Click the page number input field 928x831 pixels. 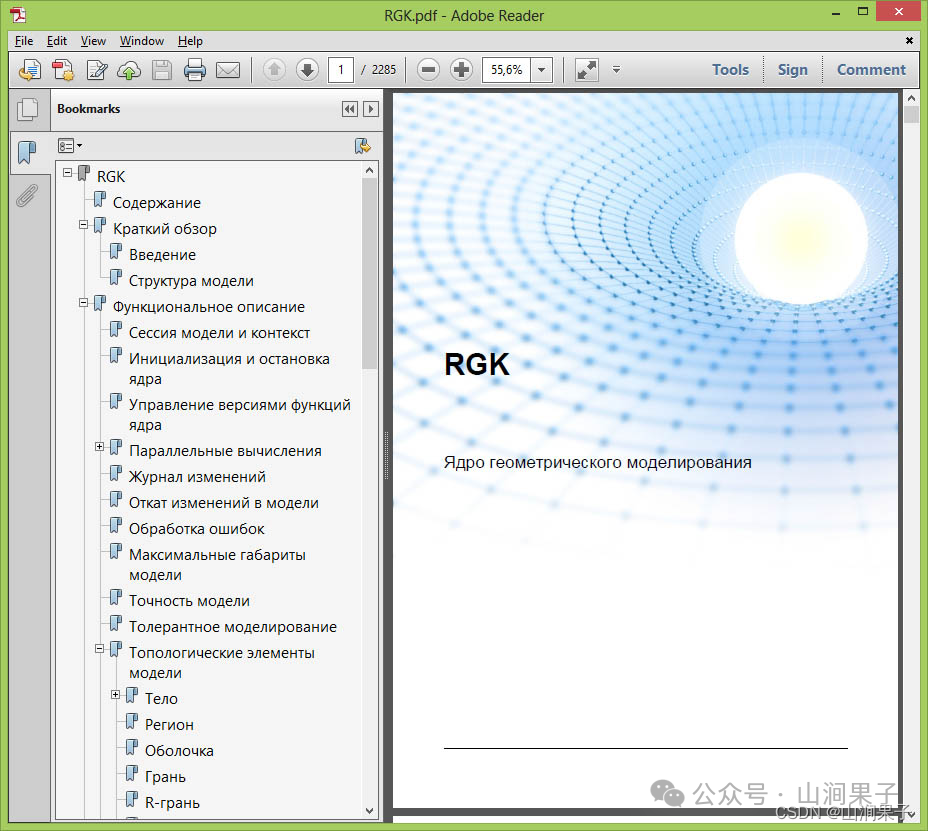(x=341, y=70)
